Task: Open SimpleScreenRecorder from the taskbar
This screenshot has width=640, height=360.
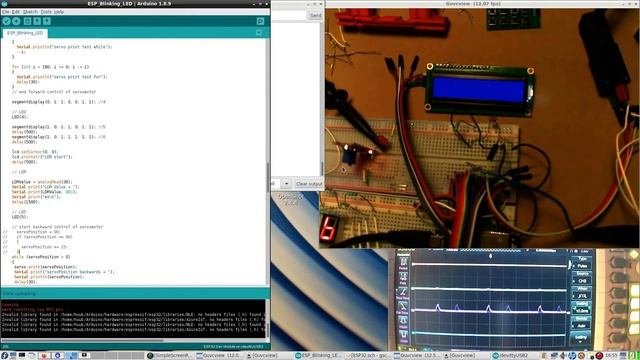Action: (x=169, y=356)
